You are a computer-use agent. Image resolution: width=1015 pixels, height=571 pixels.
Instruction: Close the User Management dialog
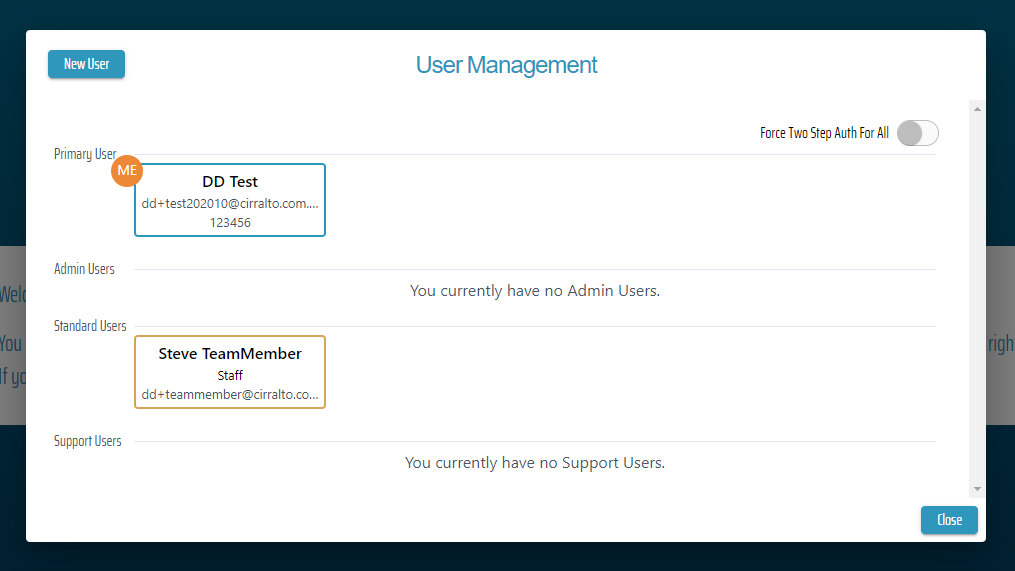[x=949, y=520]
